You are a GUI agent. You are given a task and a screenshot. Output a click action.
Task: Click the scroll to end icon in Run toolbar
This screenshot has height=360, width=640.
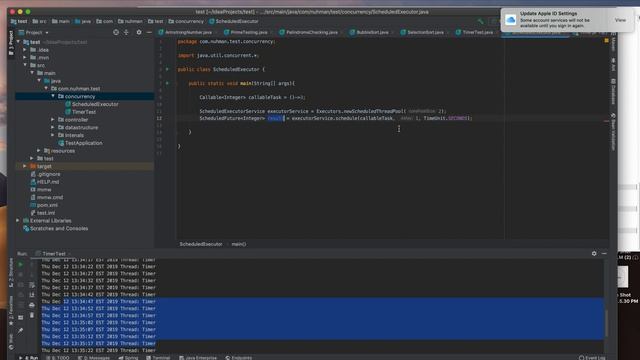coord(32,295)
